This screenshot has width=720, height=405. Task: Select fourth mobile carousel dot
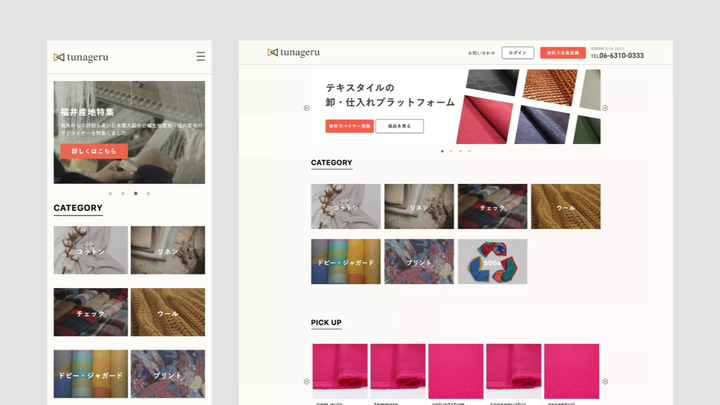point(148,193)
